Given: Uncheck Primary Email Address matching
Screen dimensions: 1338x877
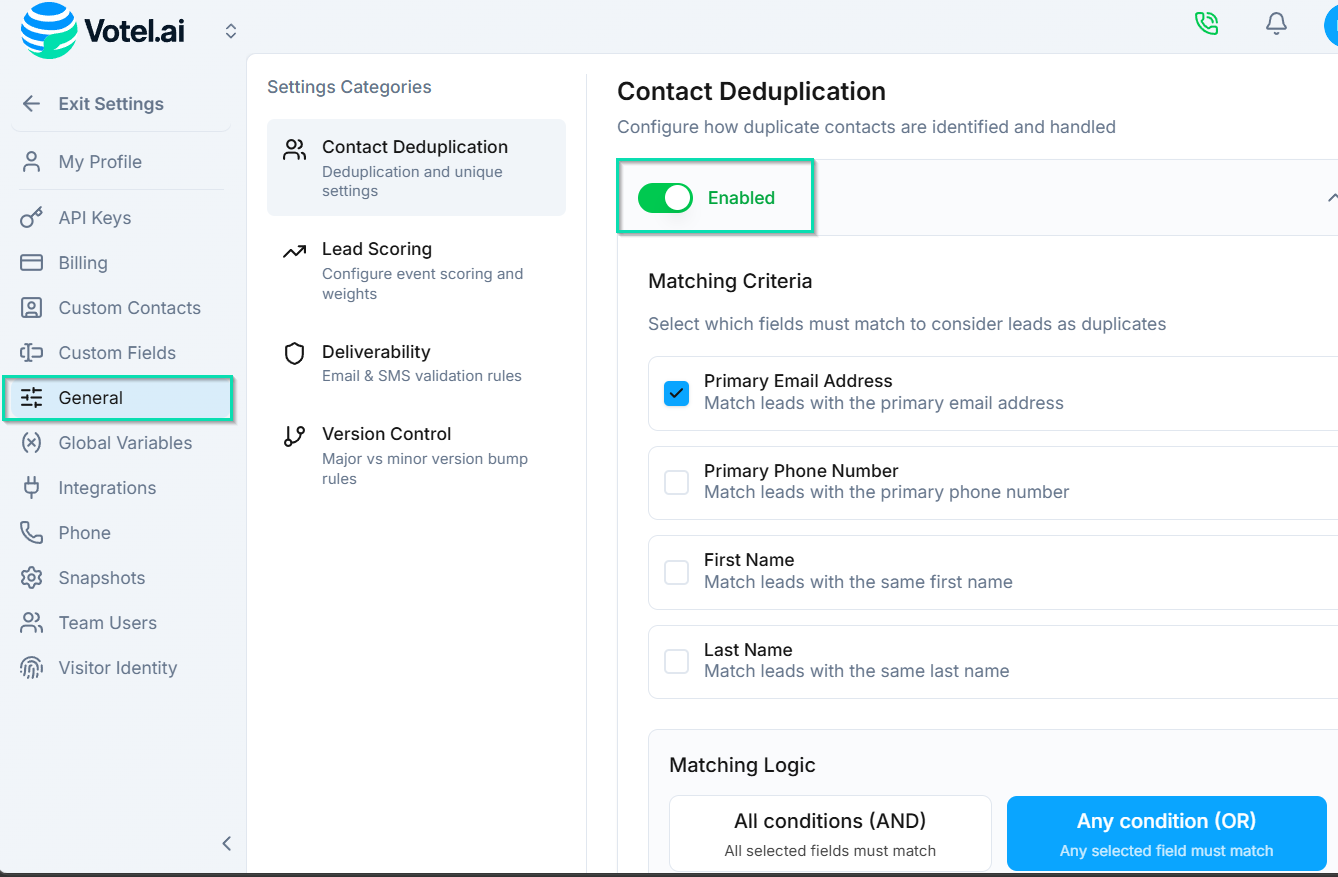Looking at the screenshot, I should pyautogui.click(x=676, y=393).
